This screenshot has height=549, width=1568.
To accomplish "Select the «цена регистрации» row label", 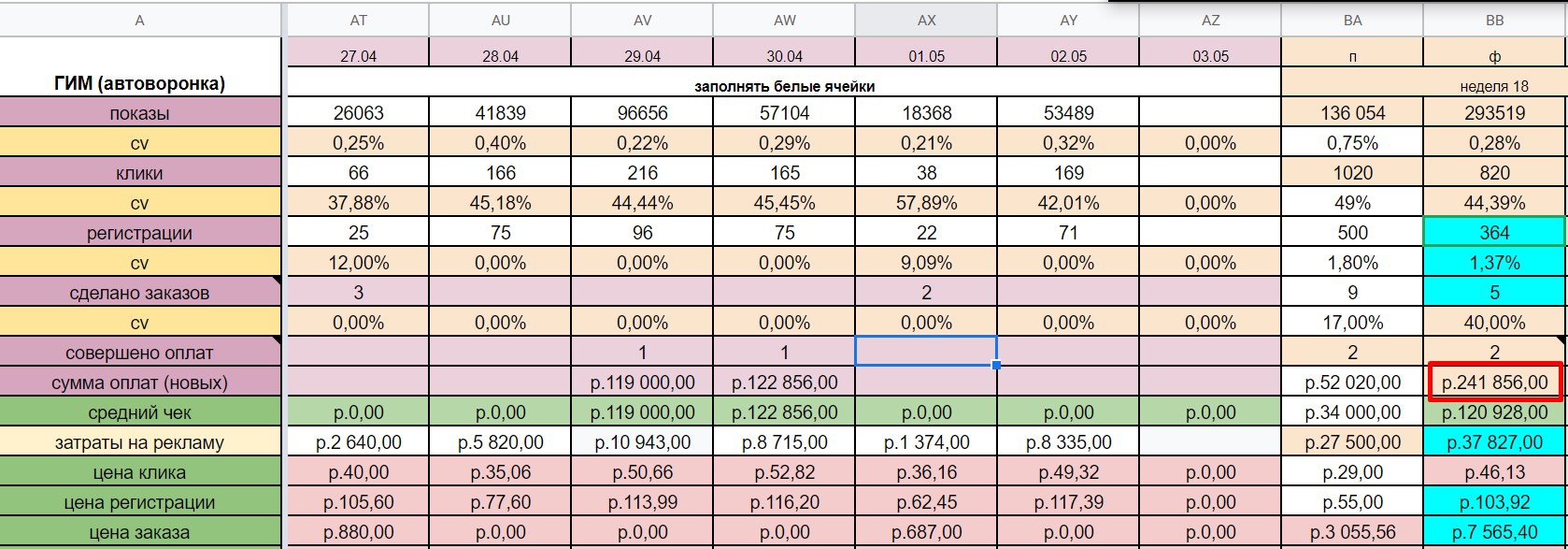I will (x=140, y=502).
